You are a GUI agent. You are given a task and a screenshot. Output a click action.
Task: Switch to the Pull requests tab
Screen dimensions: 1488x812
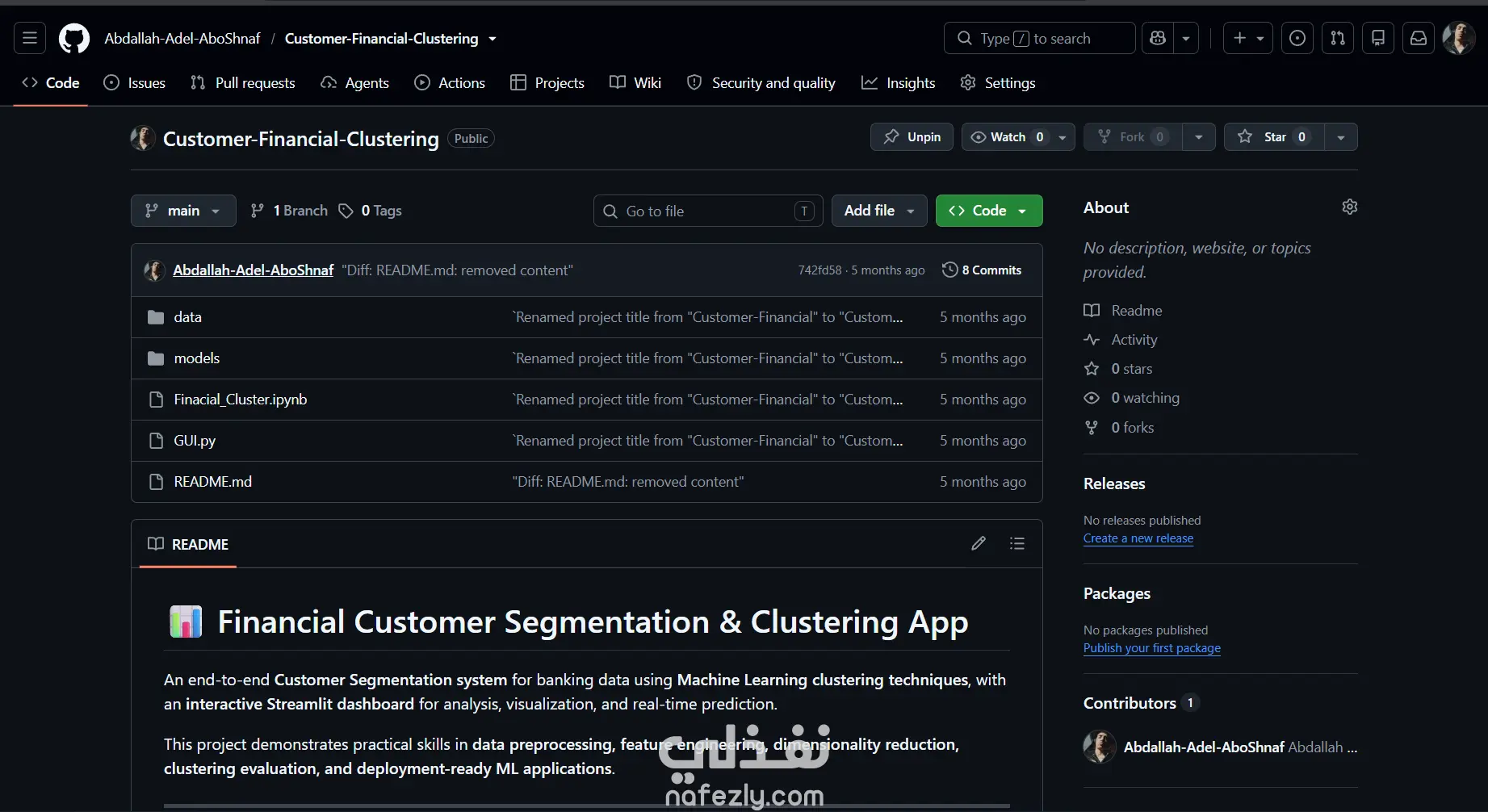point(243,82)
